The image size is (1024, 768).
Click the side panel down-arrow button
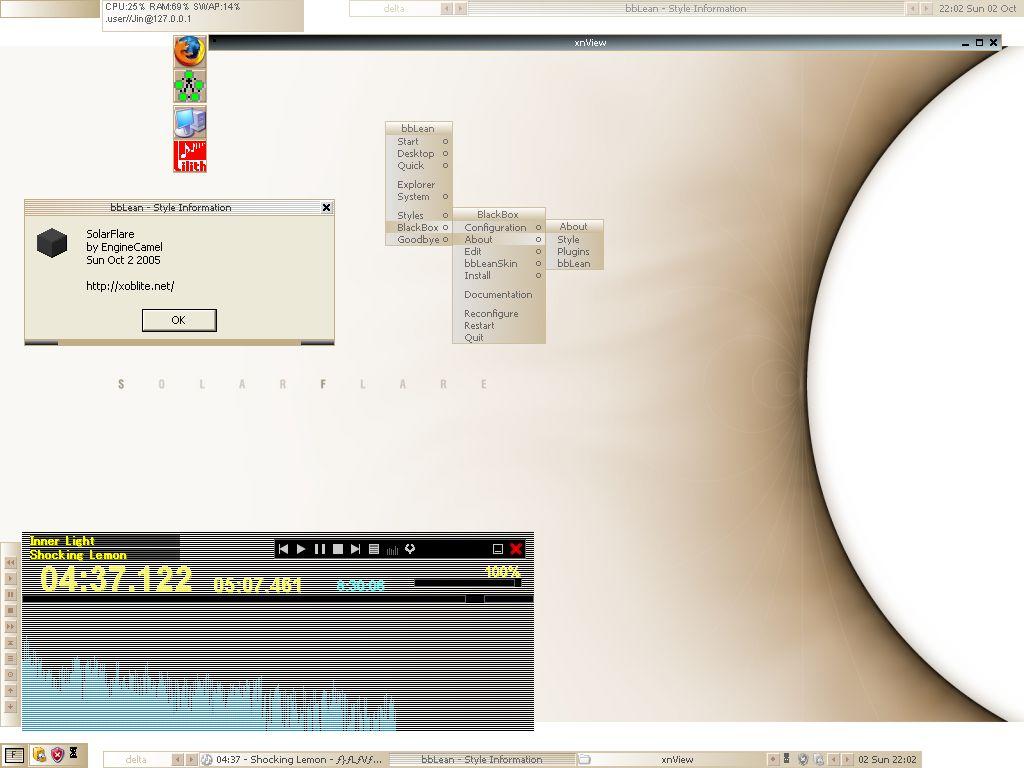pos(10,707)
